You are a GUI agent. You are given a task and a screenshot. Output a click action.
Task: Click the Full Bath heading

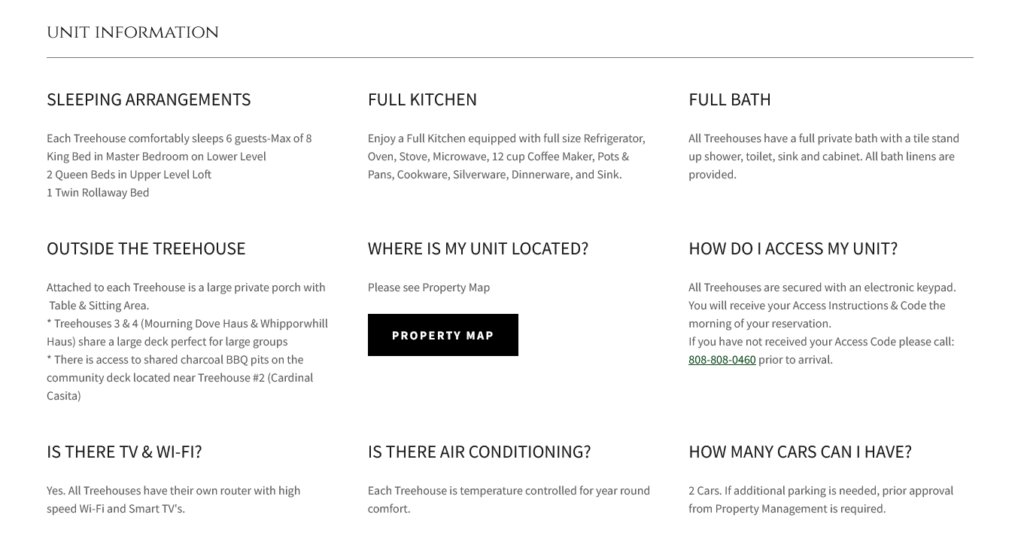[729, 99]
